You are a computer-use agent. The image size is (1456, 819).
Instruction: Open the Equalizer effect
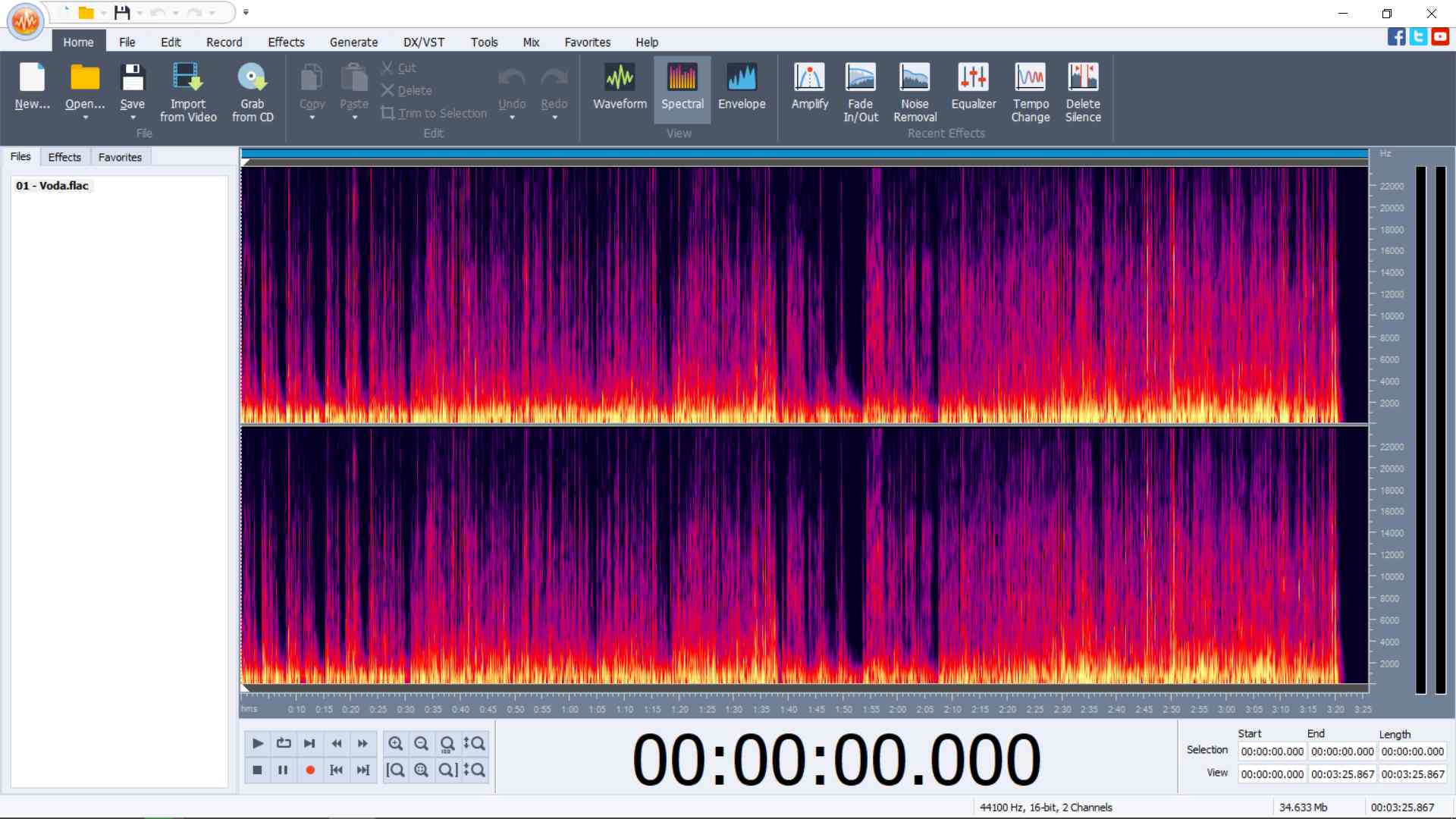click(x=973, y=78)
